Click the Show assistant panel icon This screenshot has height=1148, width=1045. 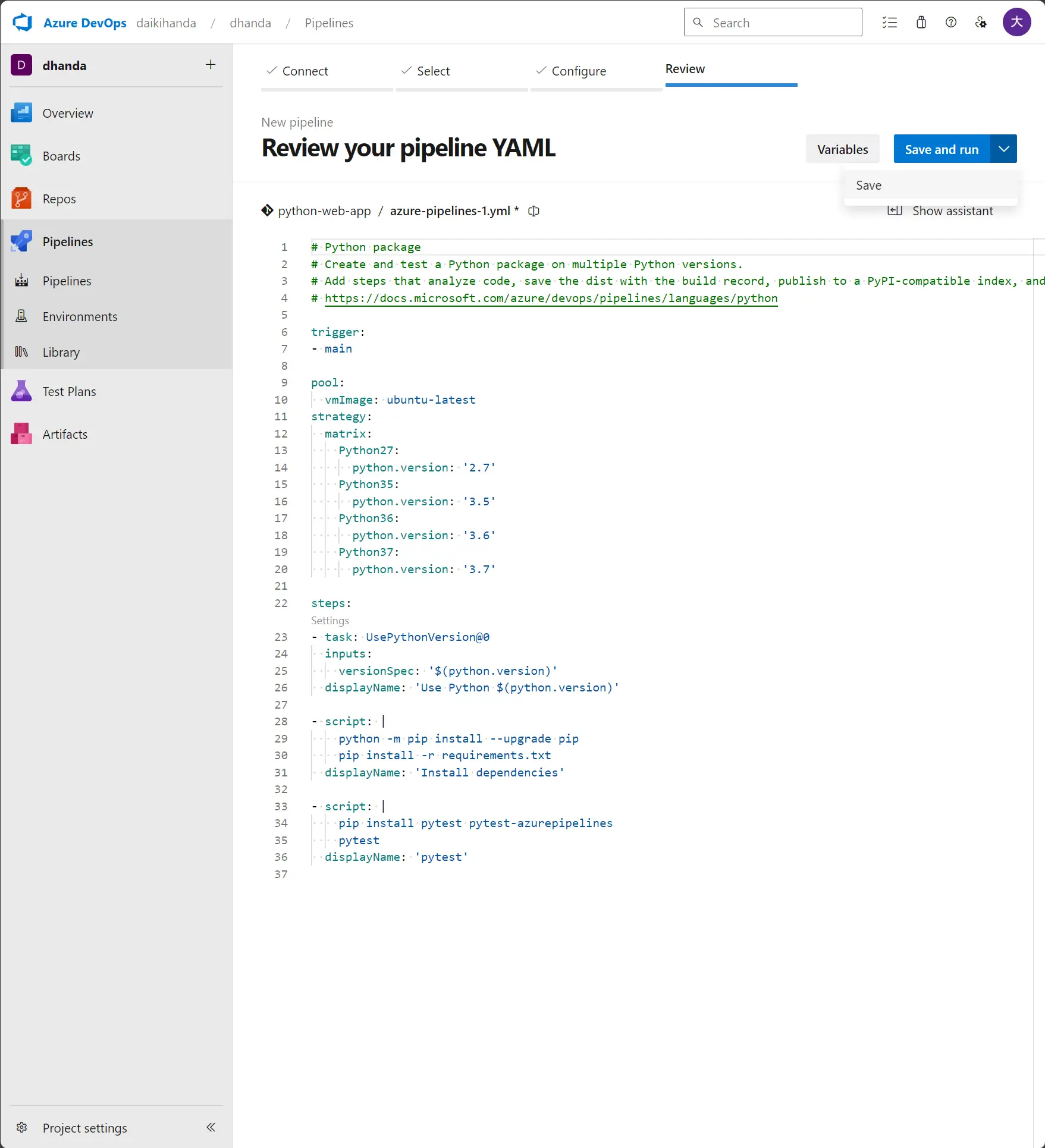(895, 210)
